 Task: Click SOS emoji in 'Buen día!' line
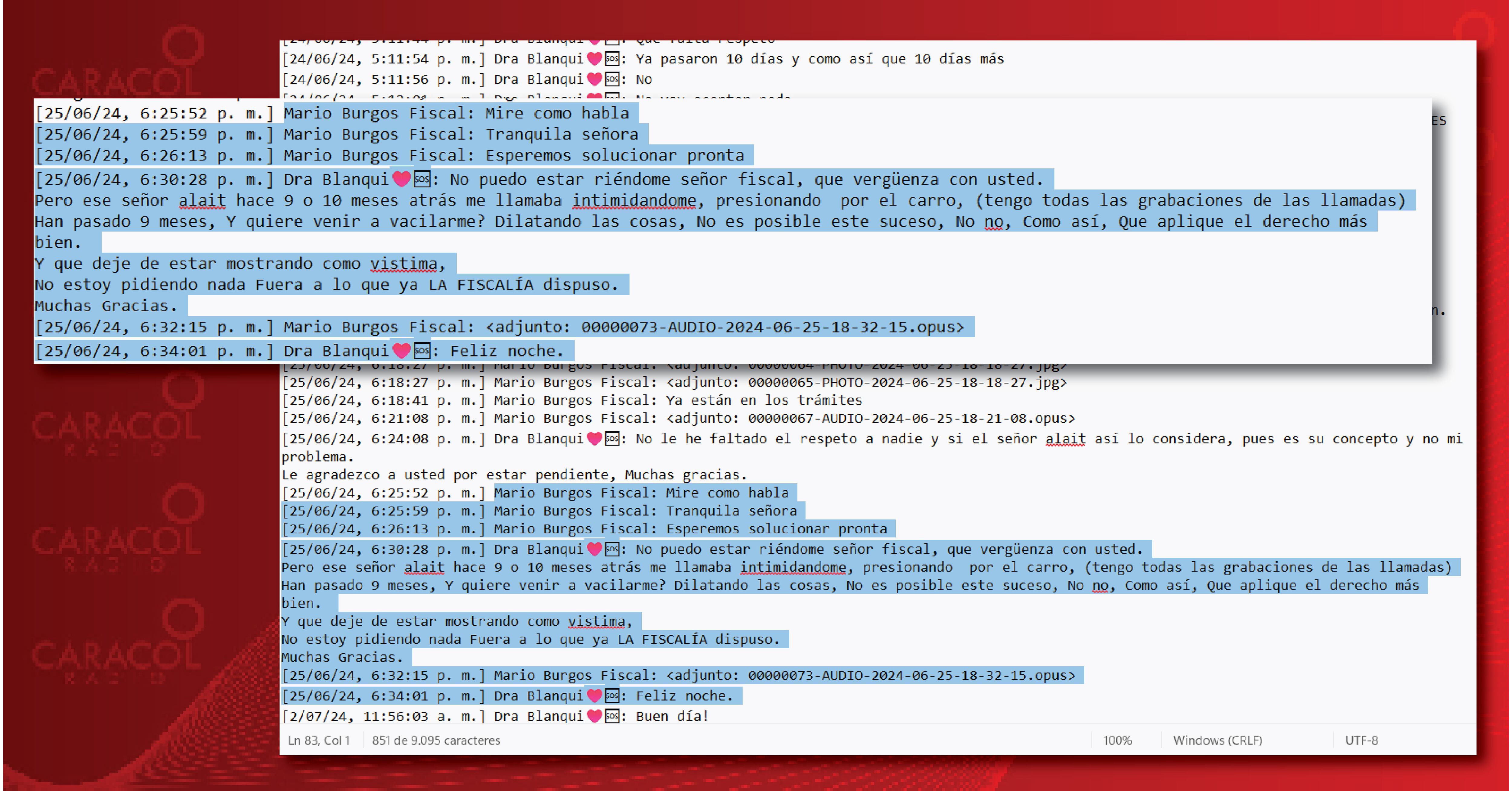coord(612,716)
